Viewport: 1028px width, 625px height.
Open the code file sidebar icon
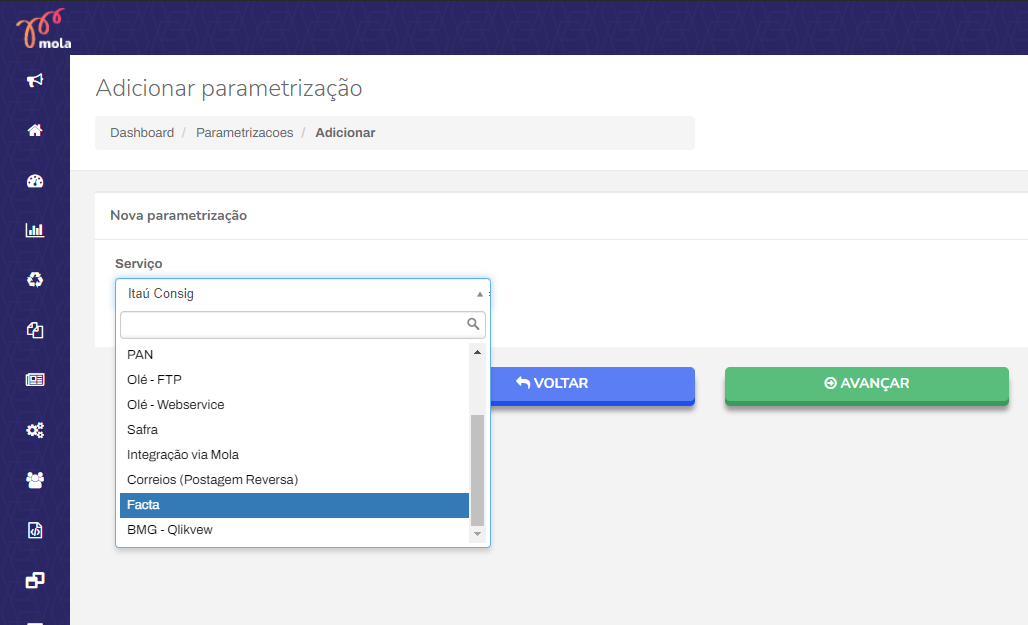(35, 530)
